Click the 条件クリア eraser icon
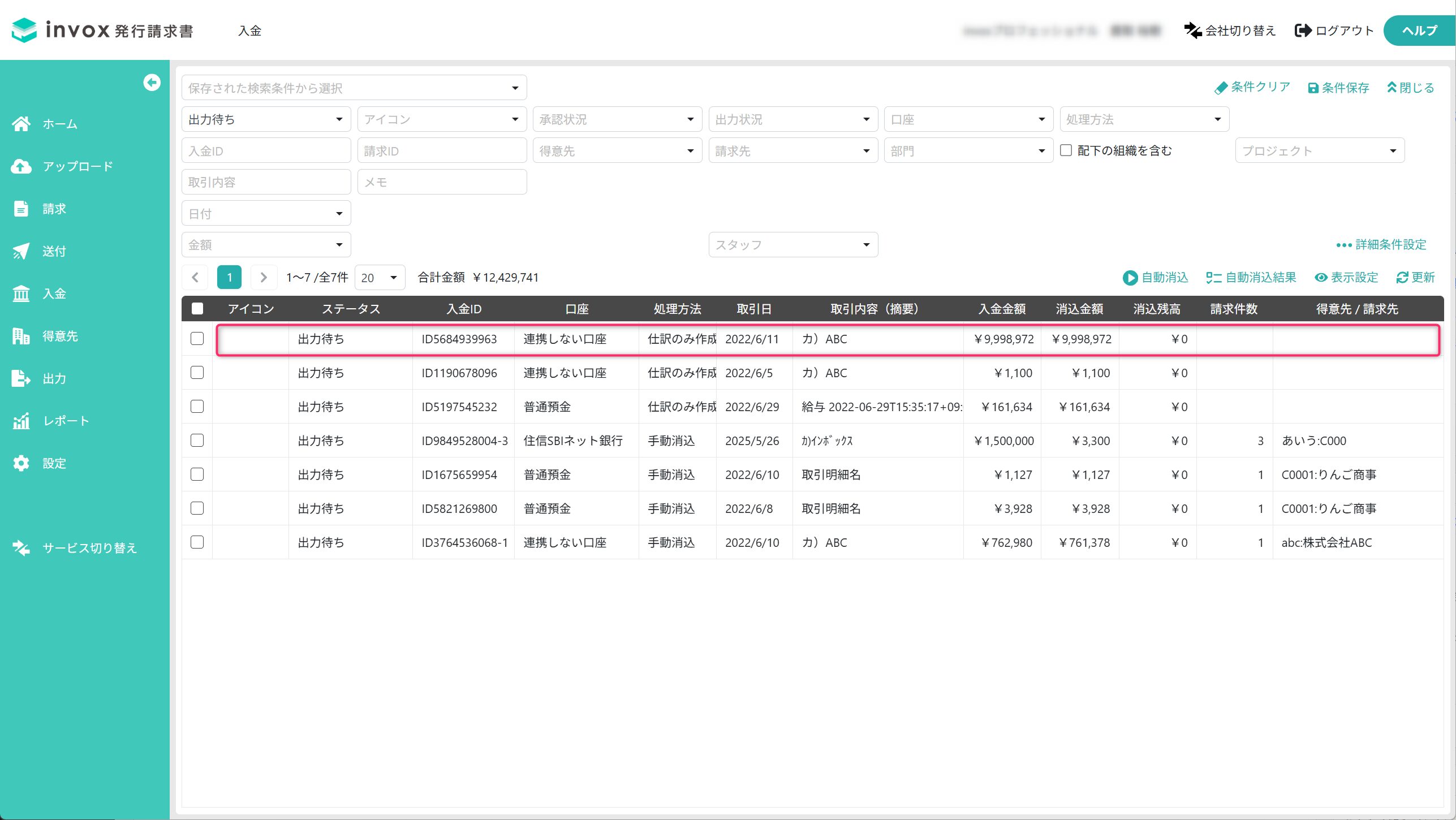Image resolution: width=1456 pixels, height=820 pixels. (1221, 88)
